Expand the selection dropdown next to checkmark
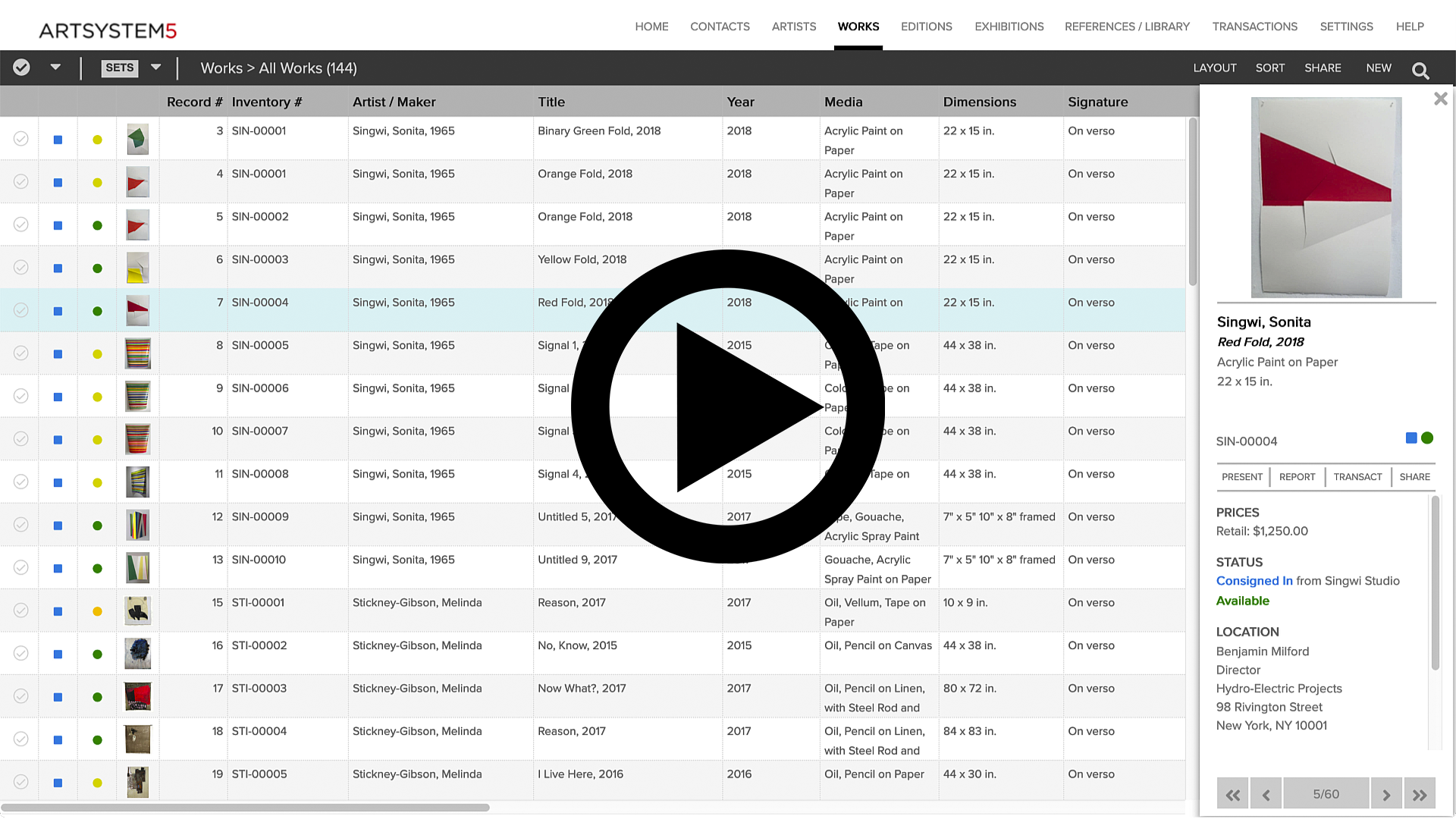 coord(56,67)
